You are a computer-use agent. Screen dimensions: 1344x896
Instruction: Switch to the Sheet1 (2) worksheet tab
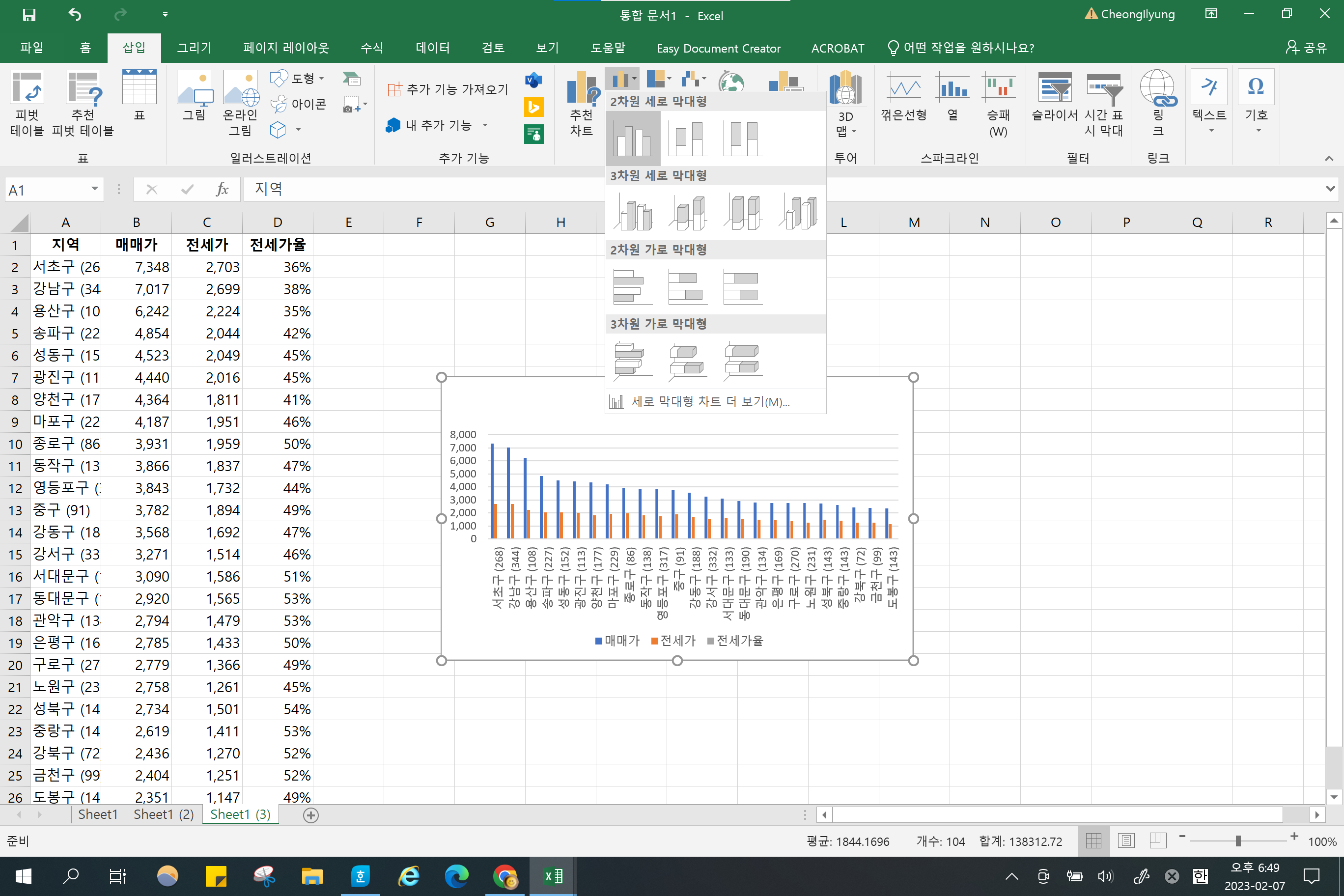coord(164,814)
